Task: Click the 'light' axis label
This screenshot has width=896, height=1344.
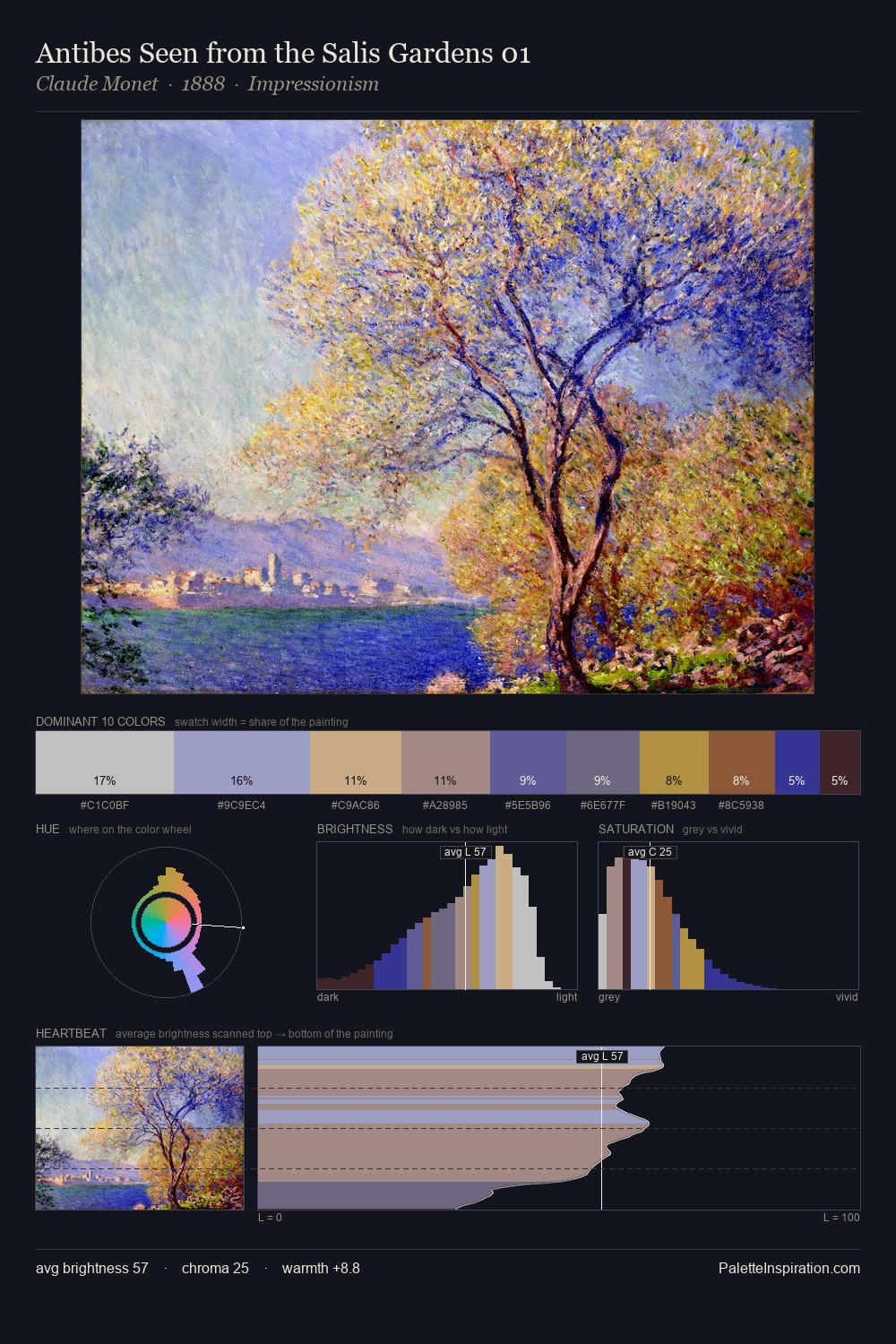Action: (566, 997)
